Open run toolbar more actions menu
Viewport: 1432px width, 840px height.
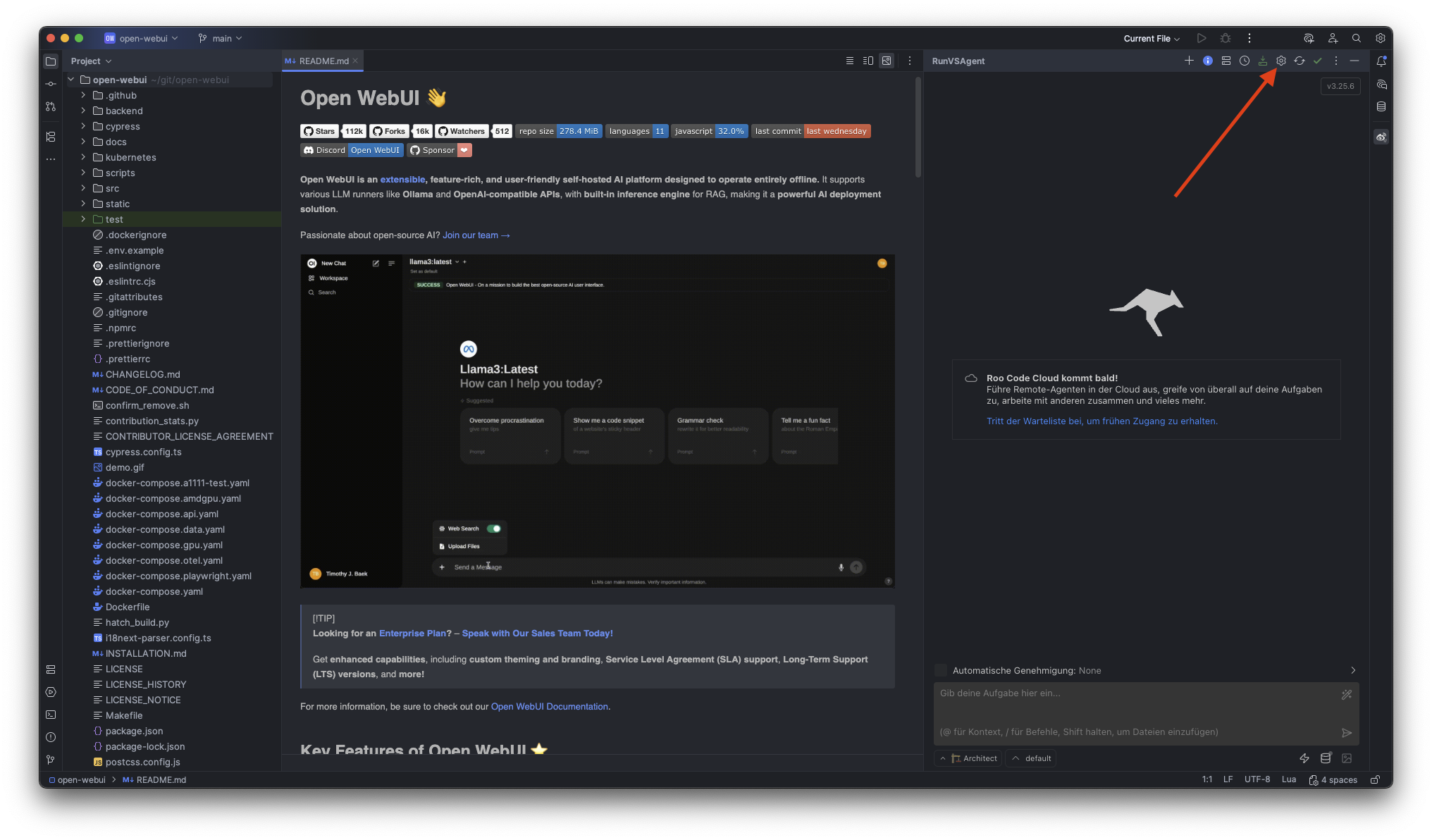(x=1249, y=38)
